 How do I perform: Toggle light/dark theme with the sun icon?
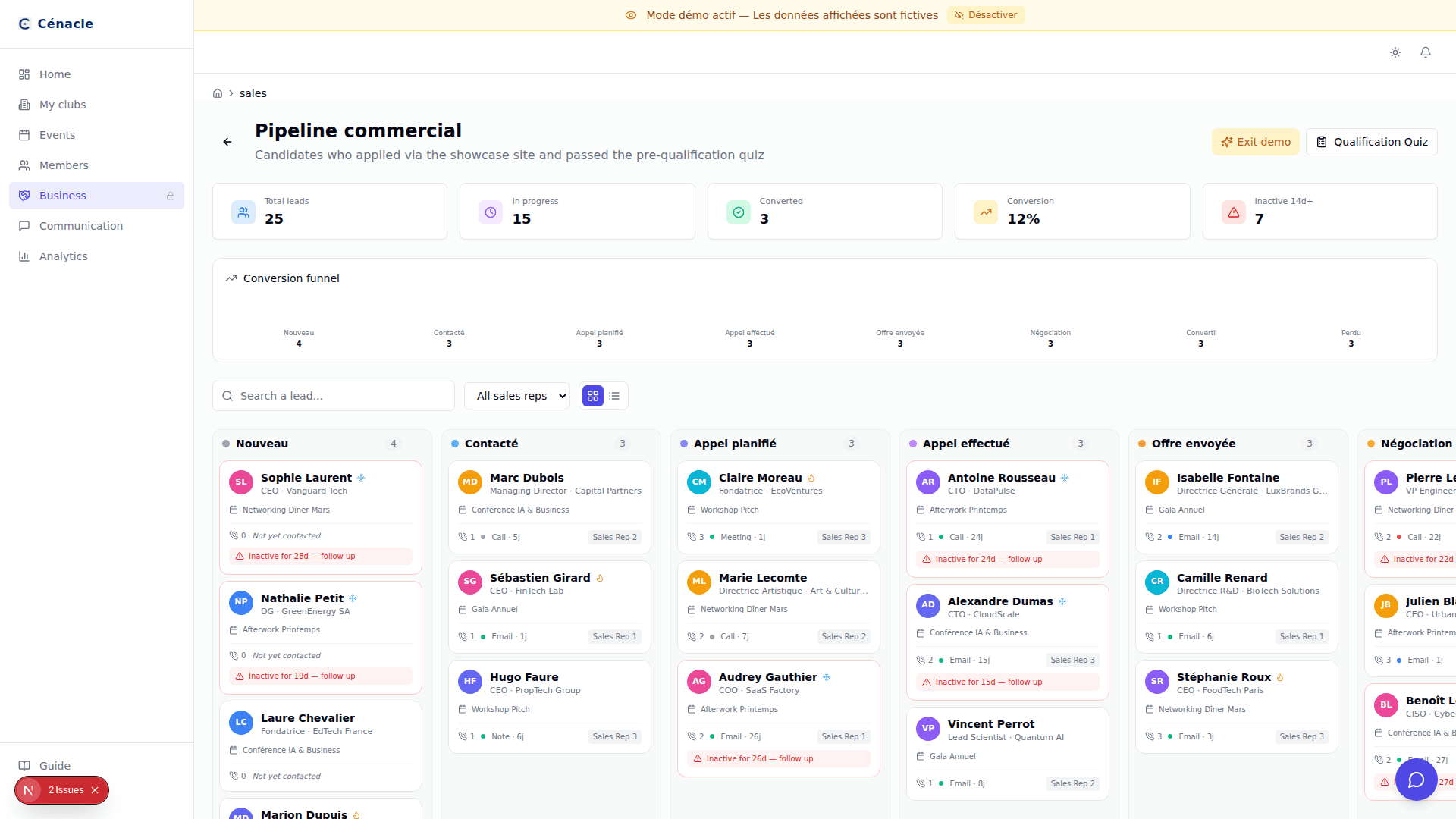click(1395, 52)
